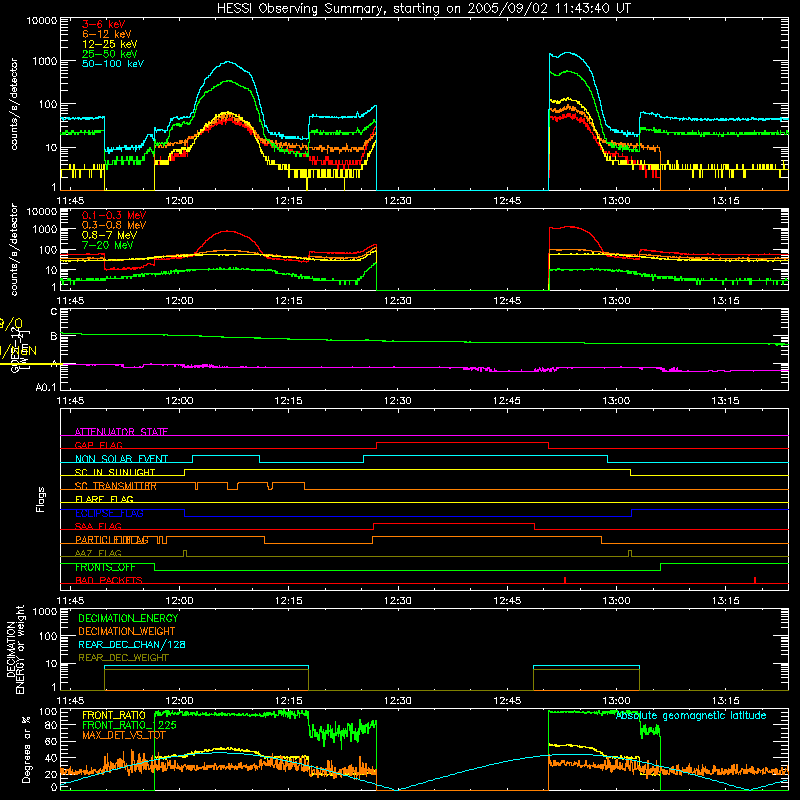The width and height of the screenshot is (800, 800).
Task: Select the yellow '12-25 keV' legend entry
Action: tap(109, 44)
